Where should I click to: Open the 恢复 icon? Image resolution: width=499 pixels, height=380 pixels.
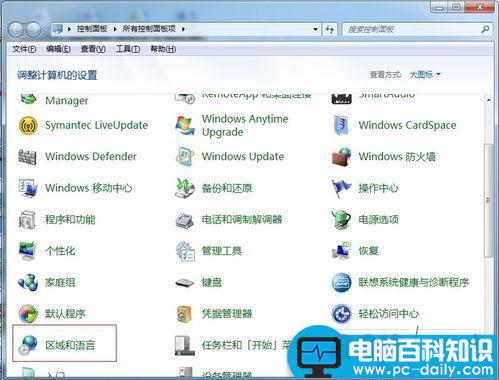click(x=342, y=251)
